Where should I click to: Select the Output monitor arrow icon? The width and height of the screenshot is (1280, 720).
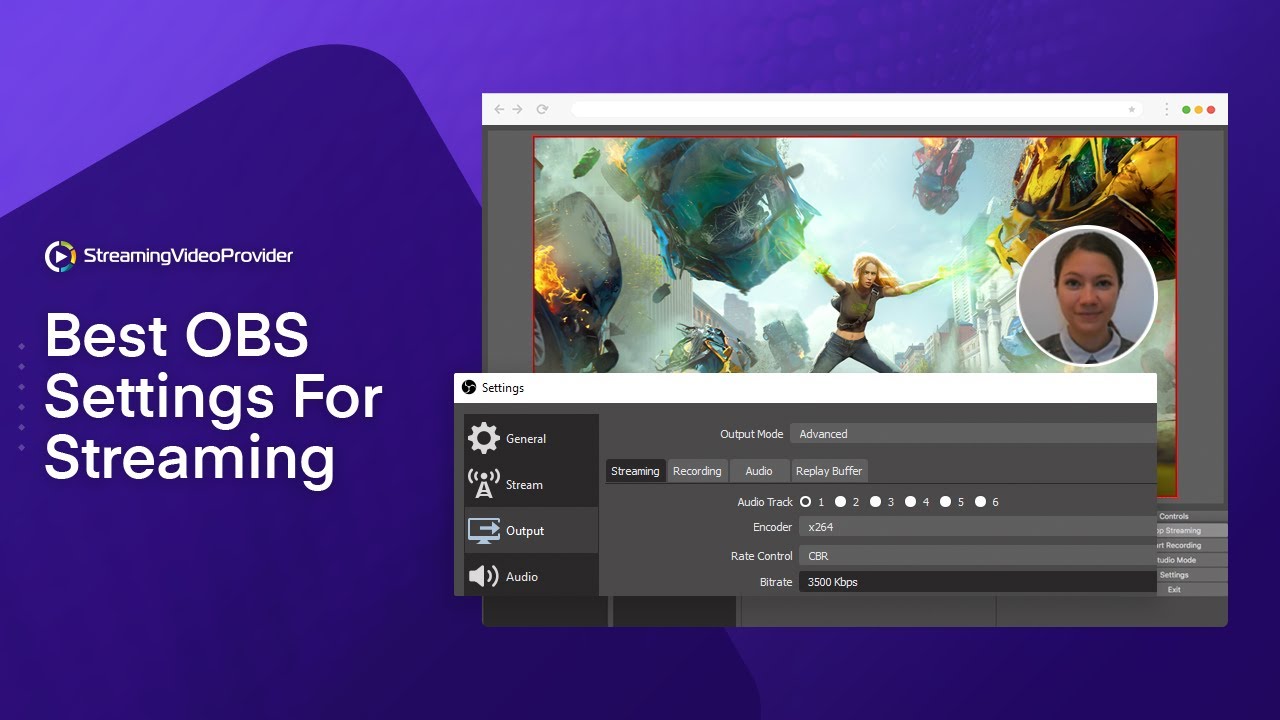coord(484,530)
